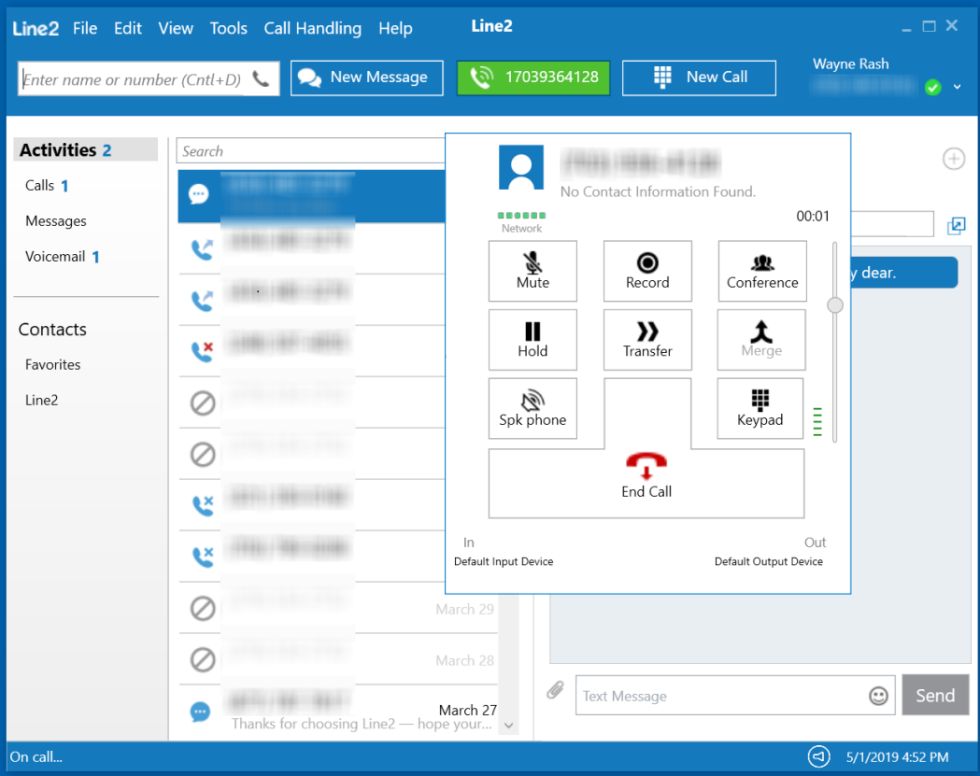Open the Tools menu
The width and height of the screenshot is (980, 776).
[228, 28]
